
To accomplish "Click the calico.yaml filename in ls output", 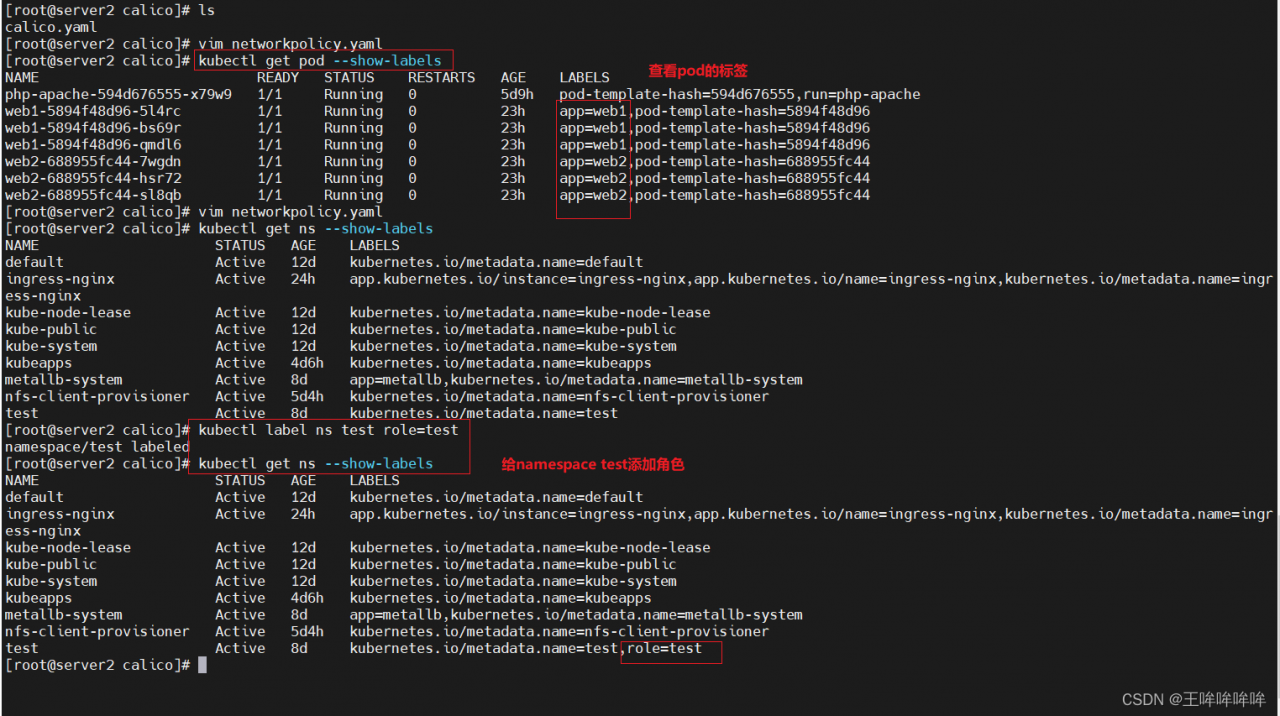I will 51,27.
